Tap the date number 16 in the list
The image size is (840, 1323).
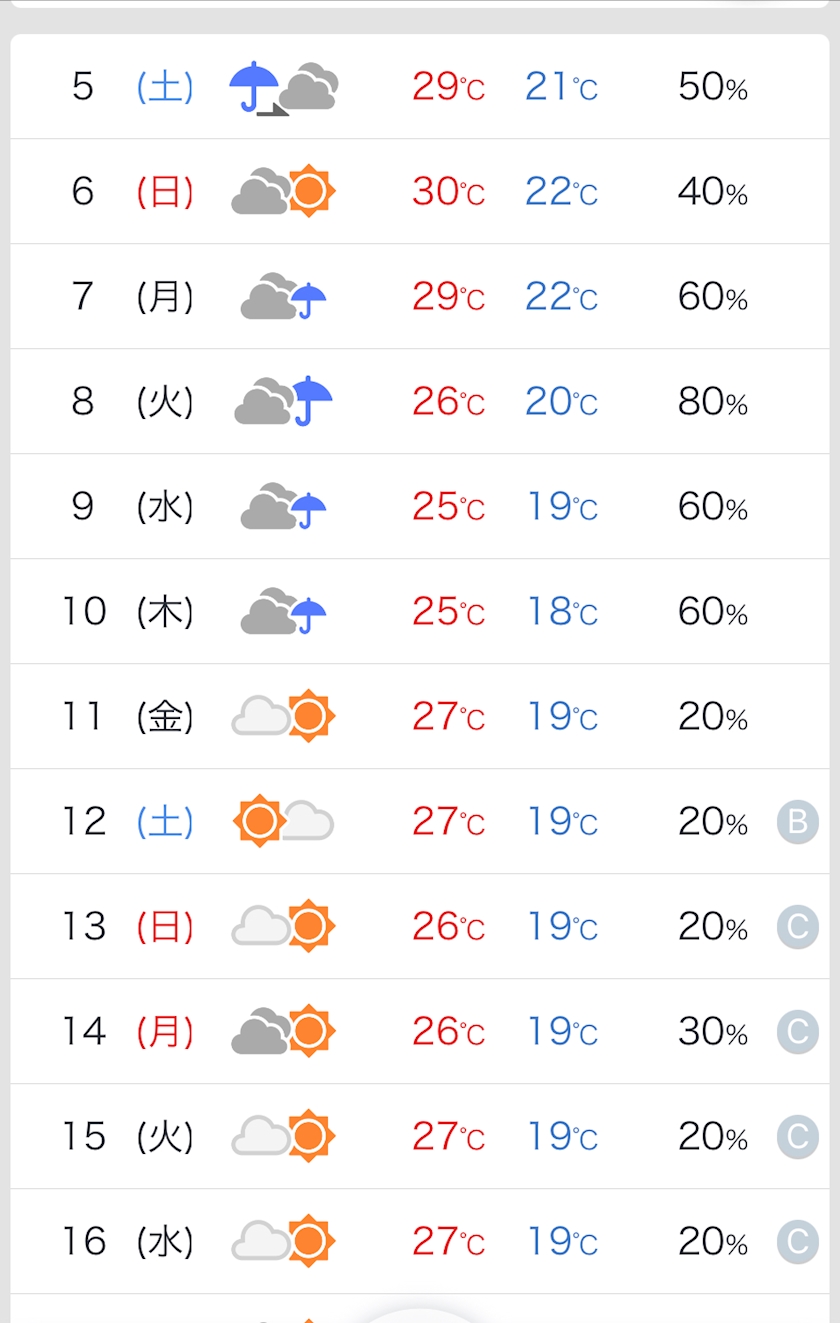point(84,1241)
